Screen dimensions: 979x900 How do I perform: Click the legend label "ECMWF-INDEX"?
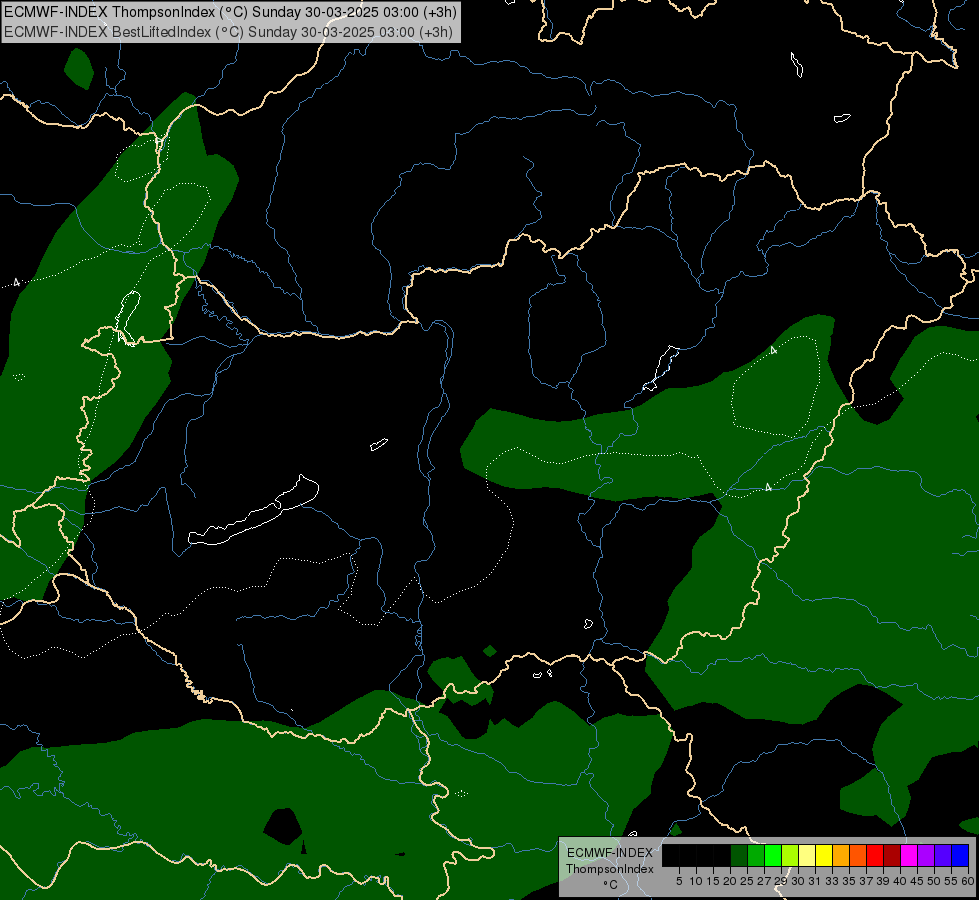point(610,853)
